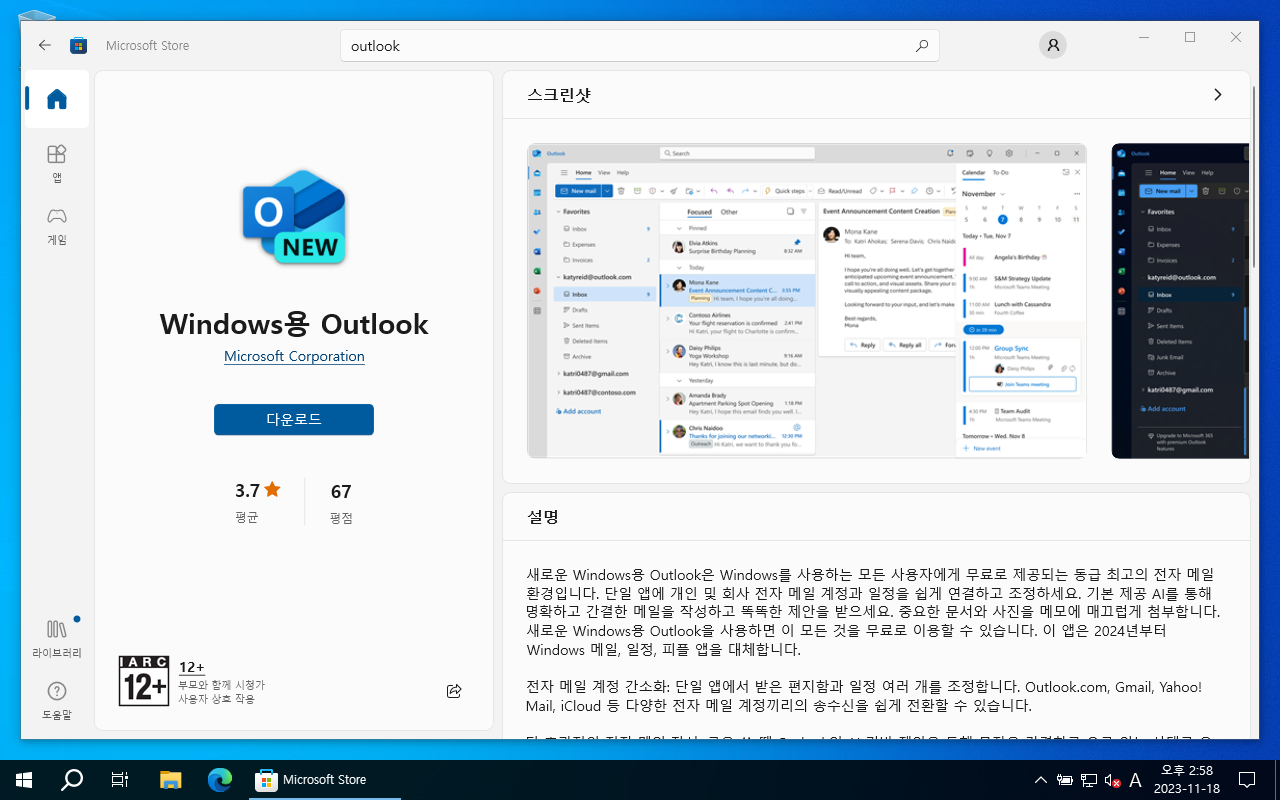Click the Outlook NEW app logo

[x=294, y=219]
